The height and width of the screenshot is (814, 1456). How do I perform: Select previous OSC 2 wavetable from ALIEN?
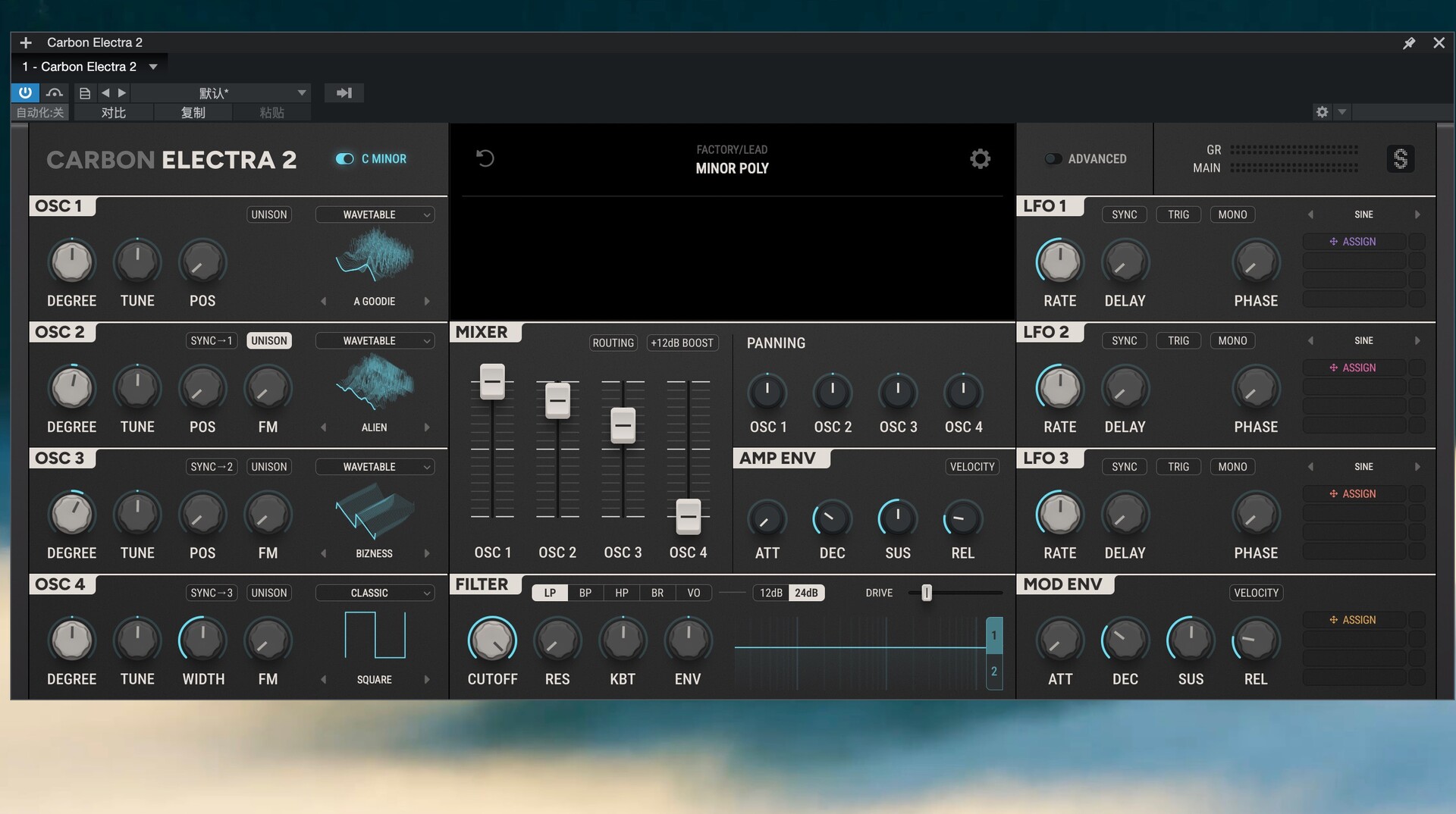[x=324, y=427]
